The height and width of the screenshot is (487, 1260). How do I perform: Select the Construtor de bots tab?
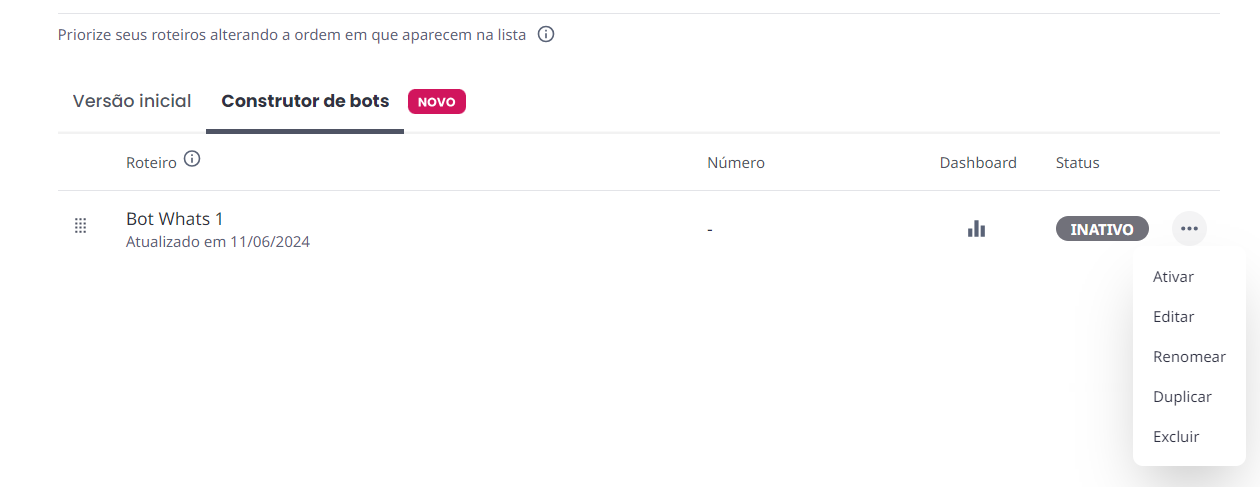tap(305, 101)
